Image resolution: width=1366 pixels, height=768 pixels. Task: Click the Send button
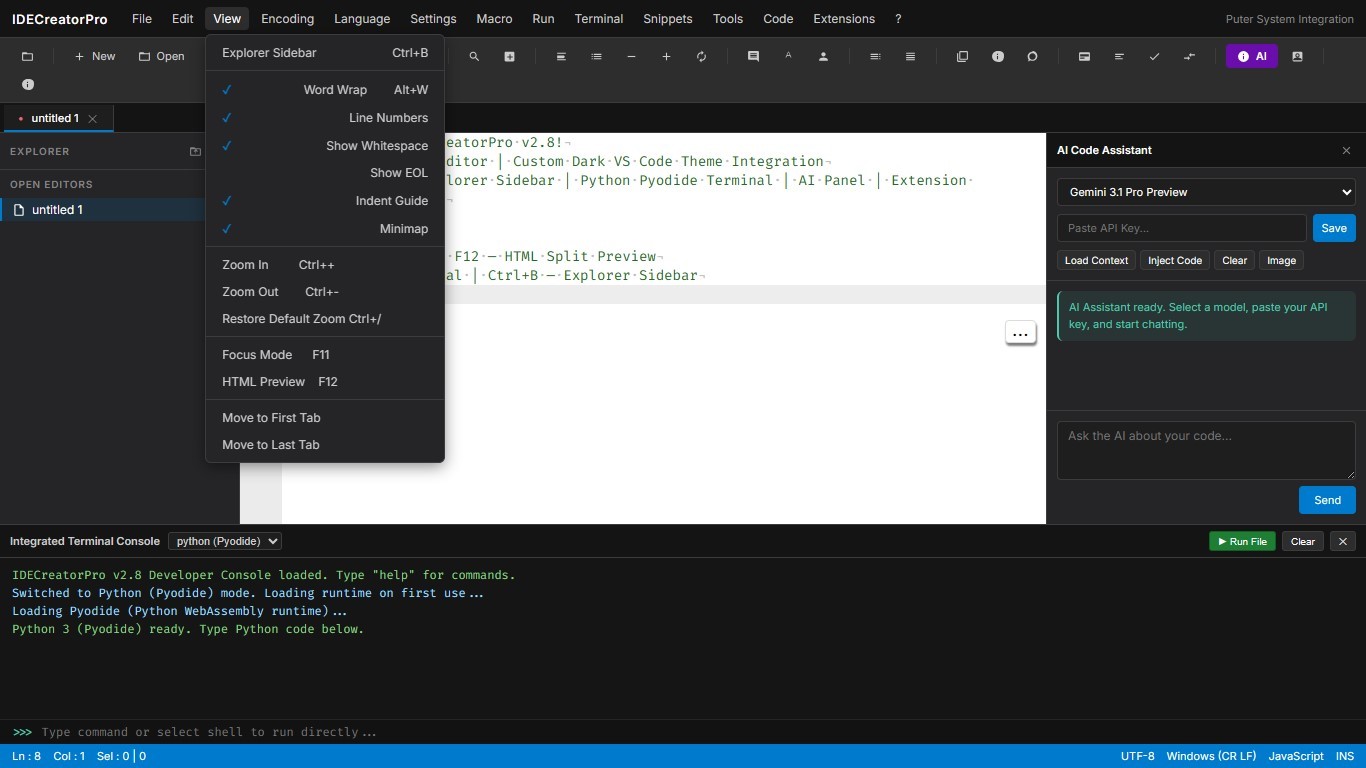1327,500
